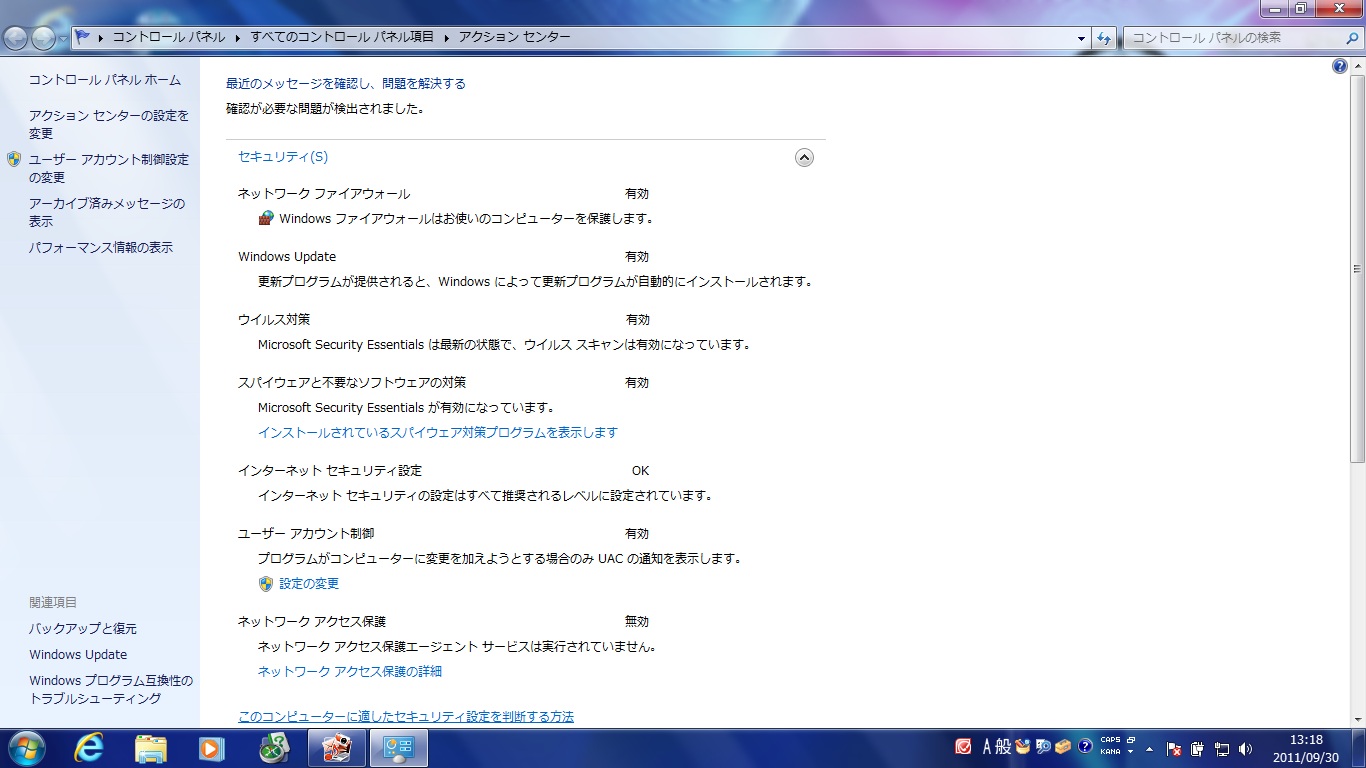The height and width of the screenshot is (768, 1366).
Task: Switch to the photo/mail app taskbar button
Action: click(x=337, y=748)
